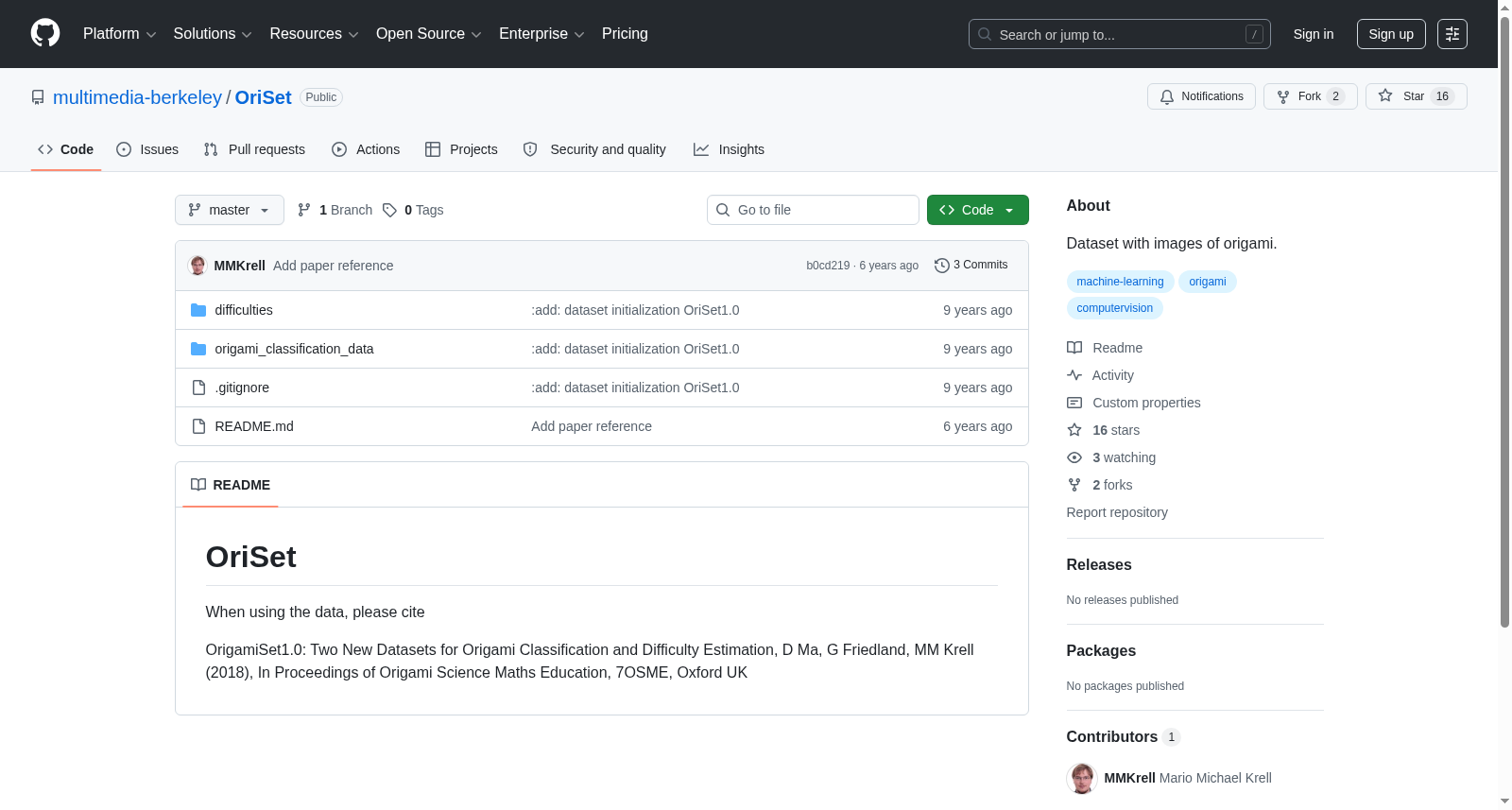1512x810 pixels.
Task: Click the 'Add paper reference' commit message in header
Action: pyautogui.click(x=333, y=266)
